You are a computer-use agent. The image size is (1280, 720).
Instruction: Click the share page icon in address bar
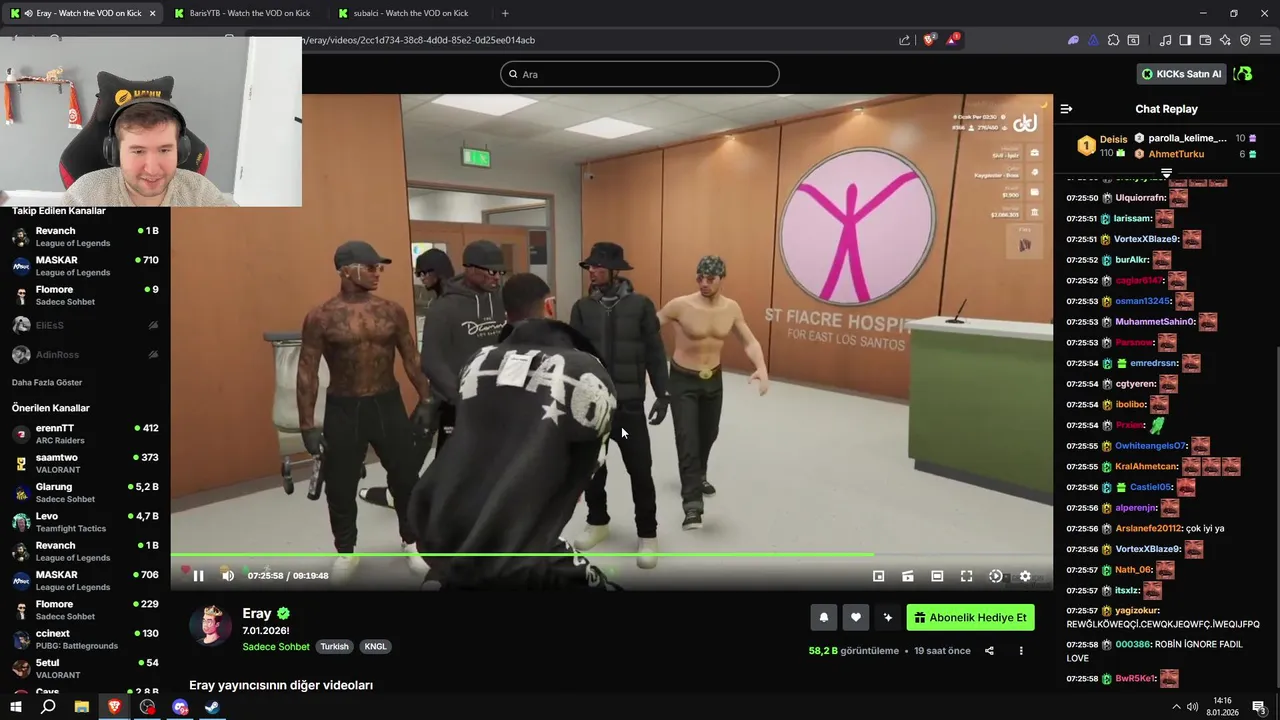[905, 40]
